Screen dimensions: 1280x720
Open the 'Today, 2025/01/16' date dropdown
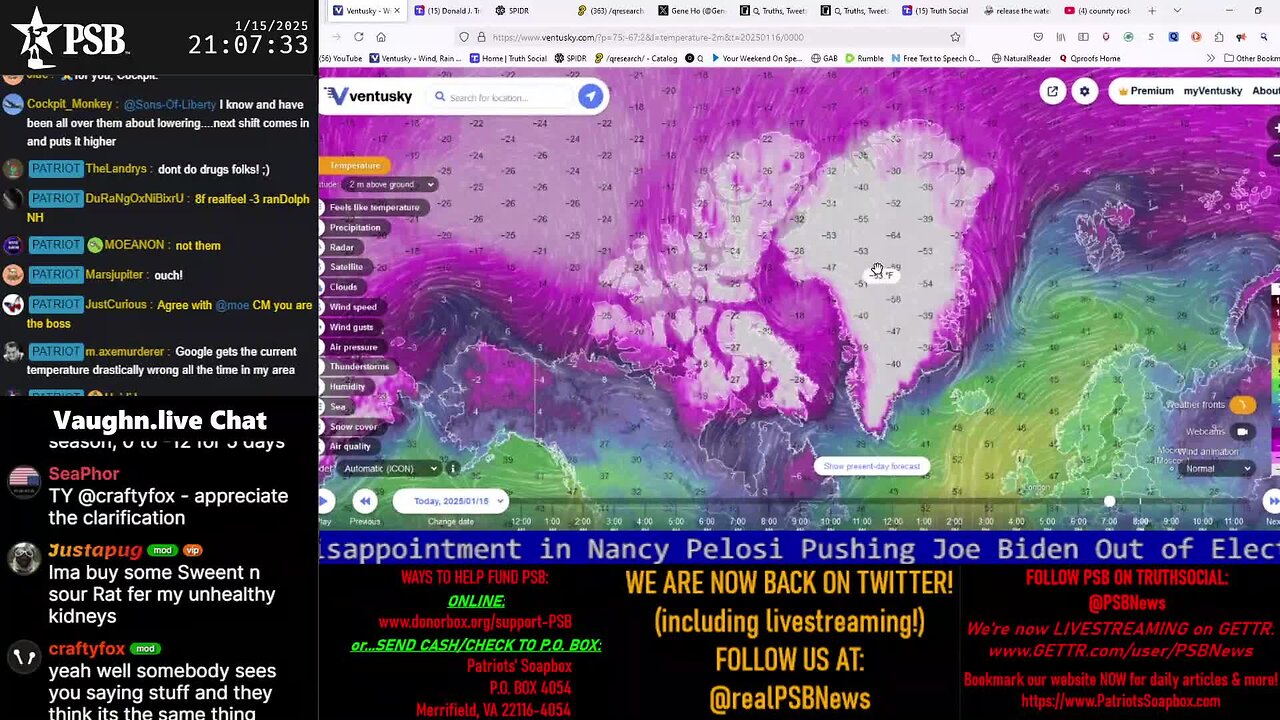click(451, 501)
